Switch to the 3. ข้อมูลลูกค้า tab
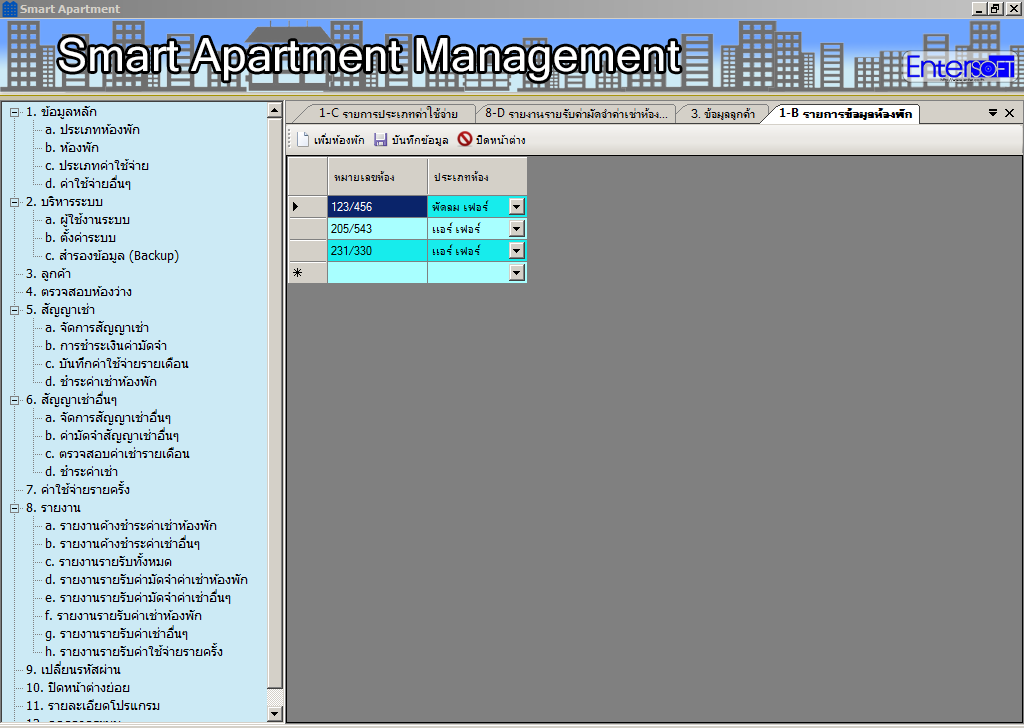Viewport: 1024px width, 728px height. (x=722, y=114)
